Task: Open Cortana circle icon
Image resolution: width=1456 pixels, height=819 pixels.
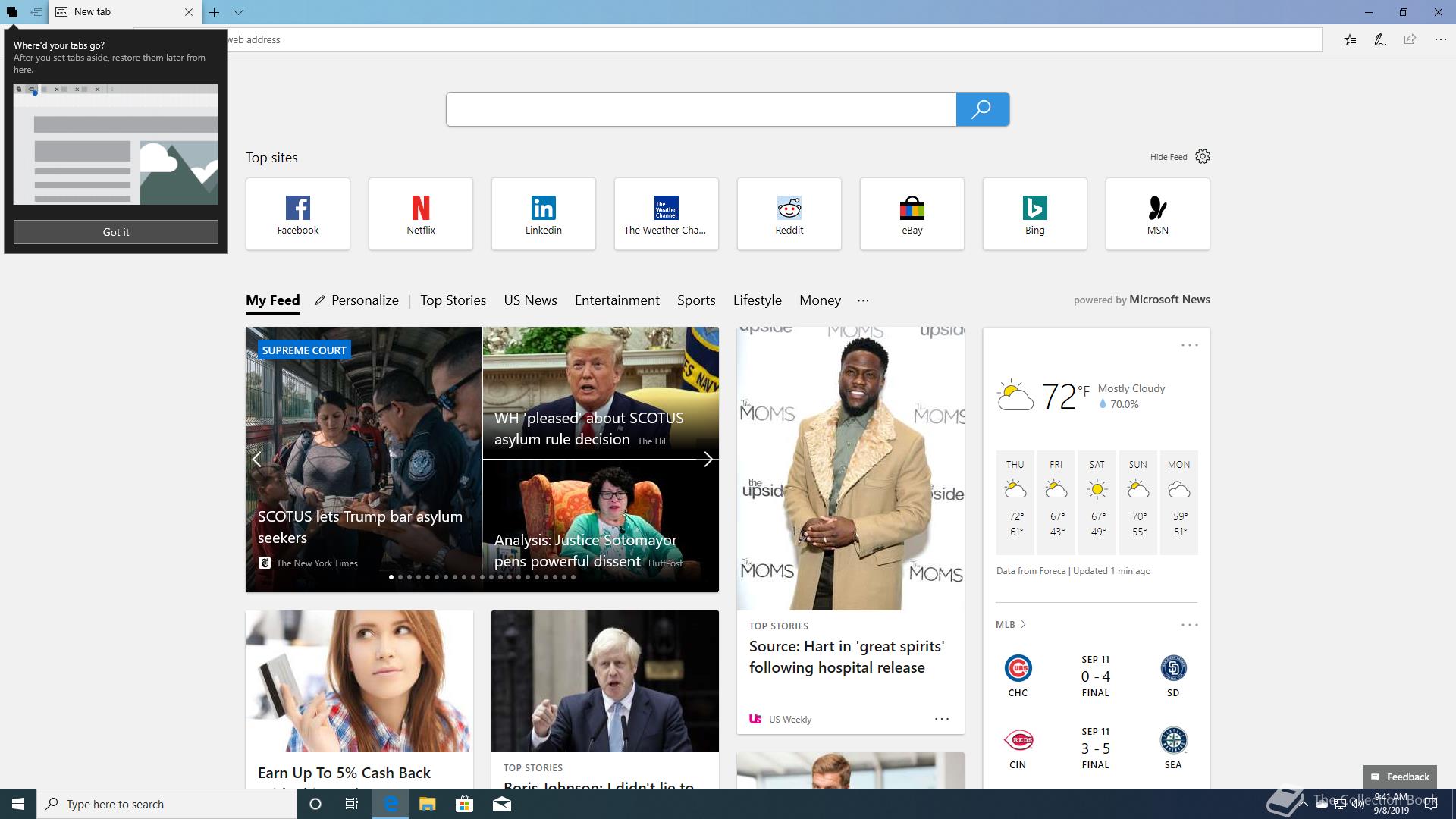Action: pyautogui.click(x=315, y=804)
